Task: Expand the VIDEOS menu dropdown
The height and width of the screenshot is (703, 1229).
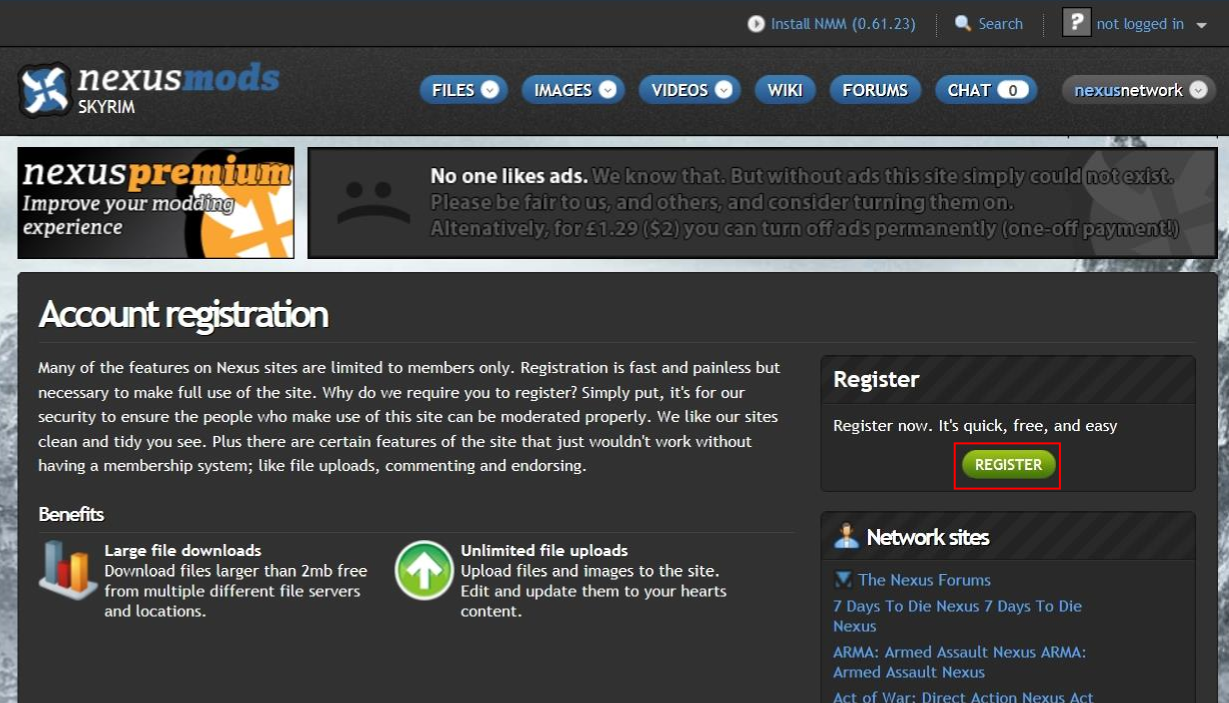Action: (x=723, y=90)
